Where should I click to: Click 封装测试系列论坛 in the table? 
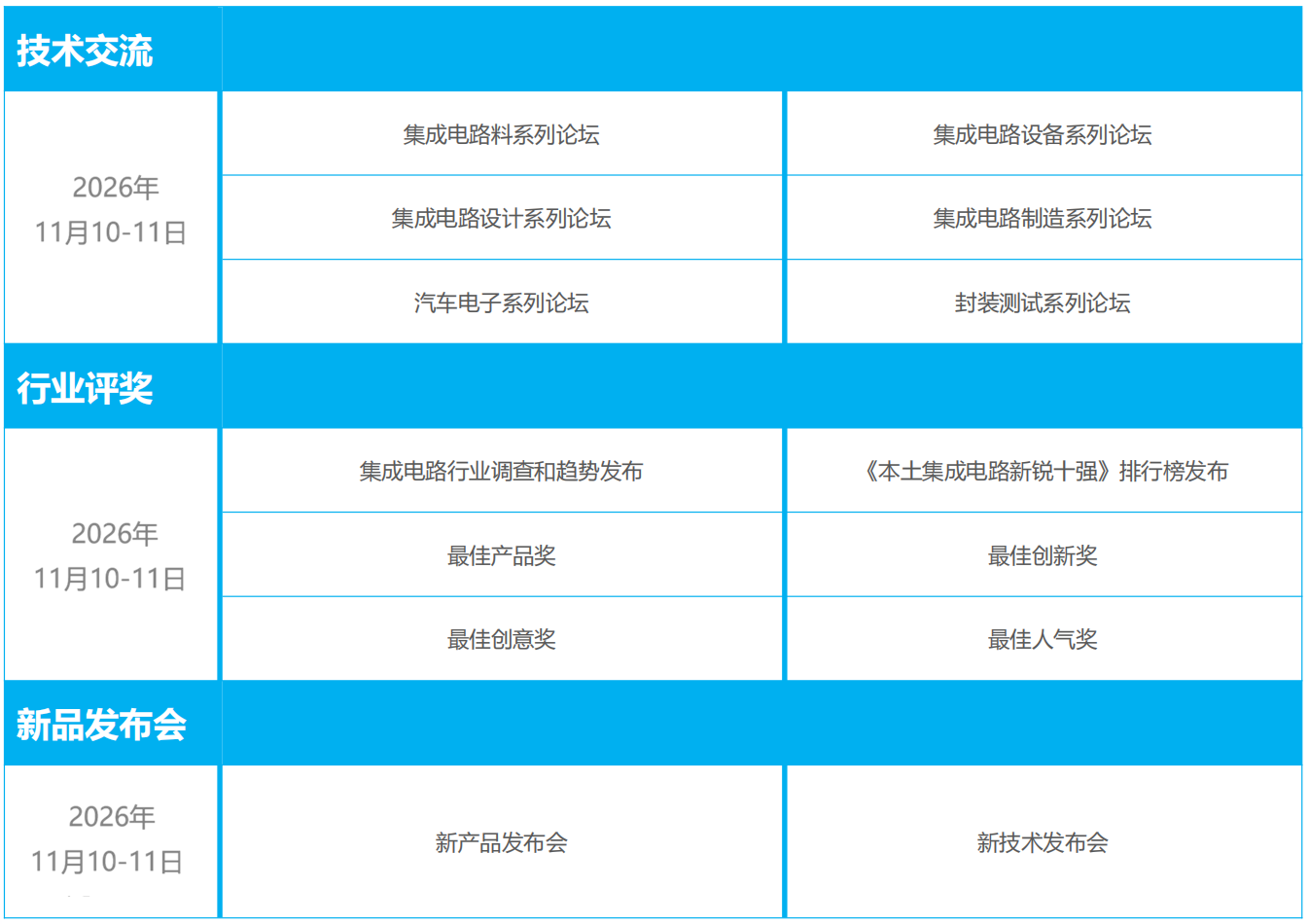(x=1042, y=302)
